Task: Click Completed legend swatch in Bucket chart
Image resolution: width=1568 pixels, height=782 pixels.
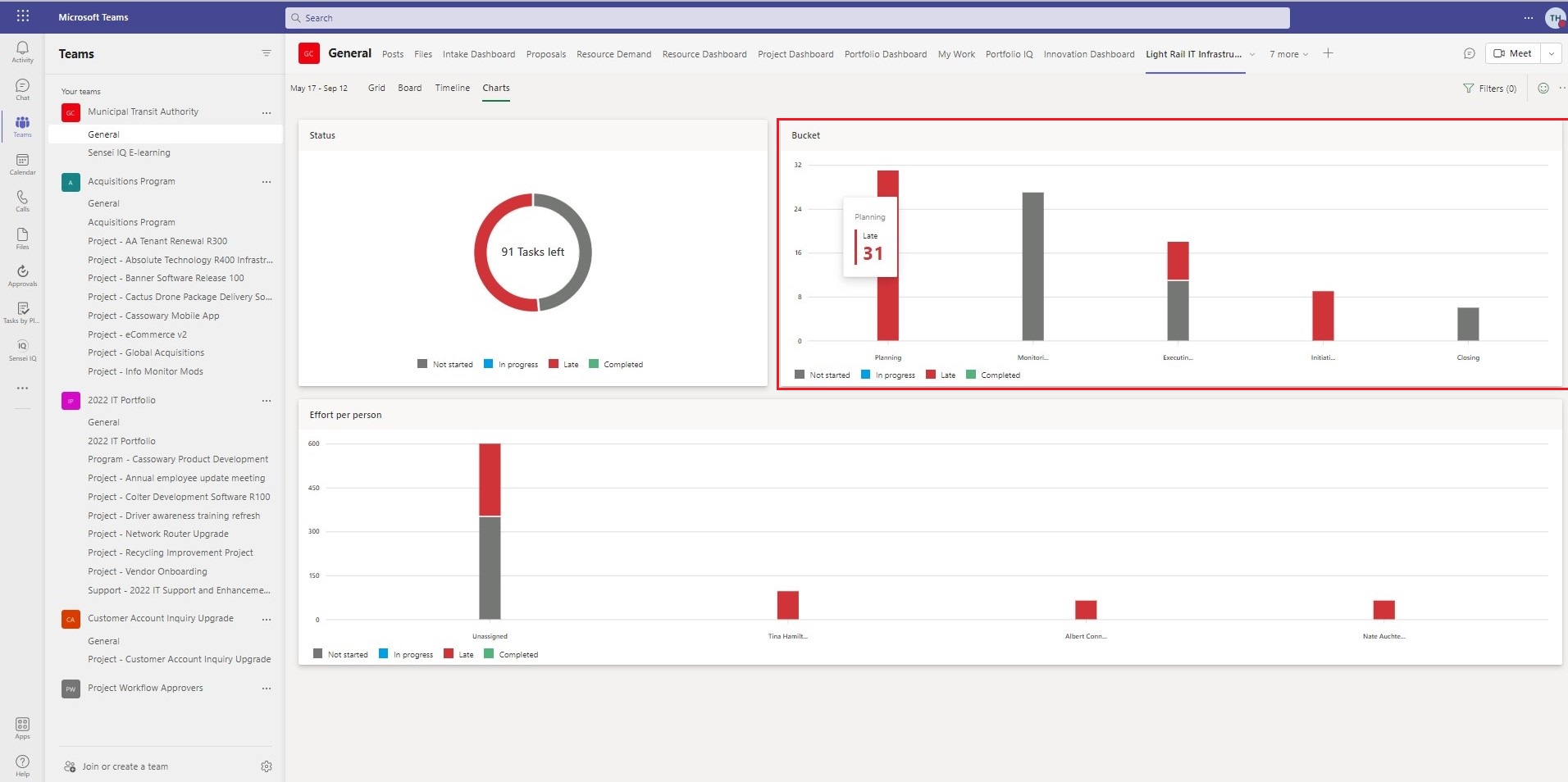Action: [x=971, y=375]
